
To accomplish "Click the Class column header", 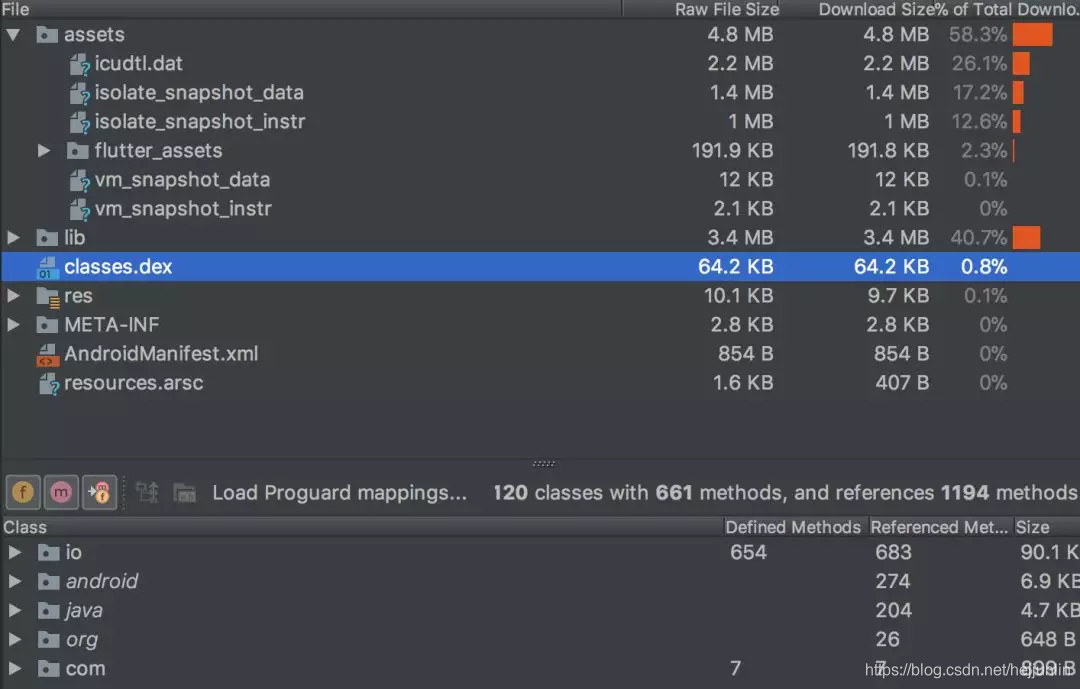I will click(361, 527).
